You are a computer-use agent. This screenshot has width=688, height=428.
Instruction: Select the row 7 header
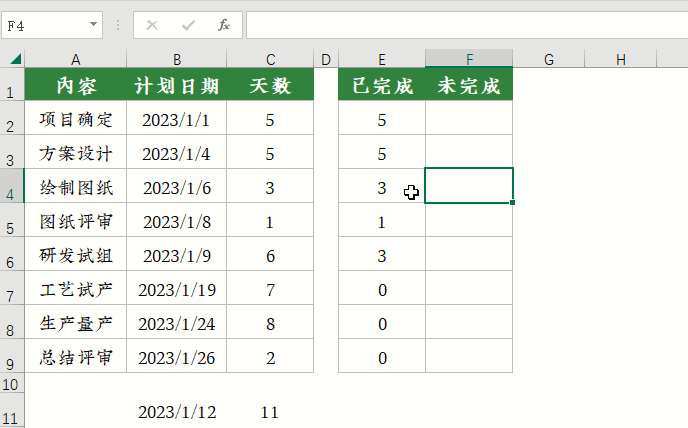pos(12,288)
